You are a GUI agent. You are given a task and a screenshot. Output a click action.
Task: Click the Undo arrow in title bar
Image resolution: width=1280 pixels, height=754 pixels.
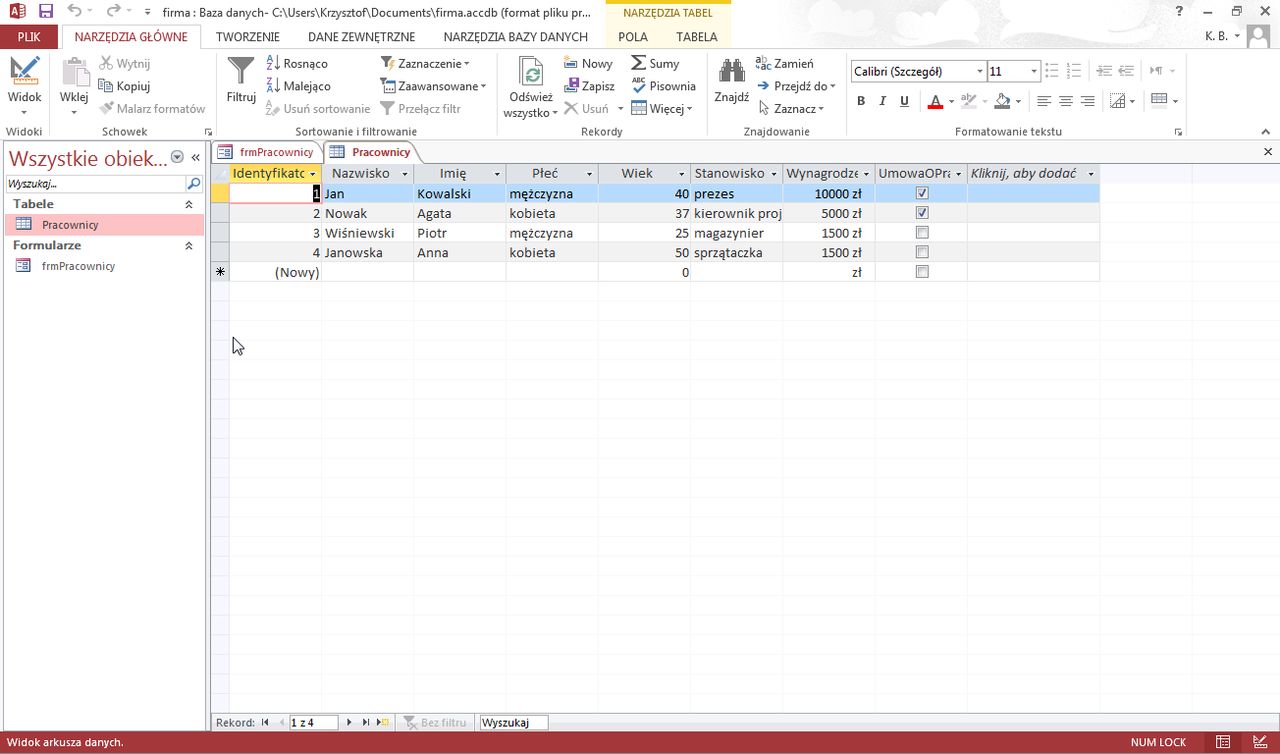75,11
